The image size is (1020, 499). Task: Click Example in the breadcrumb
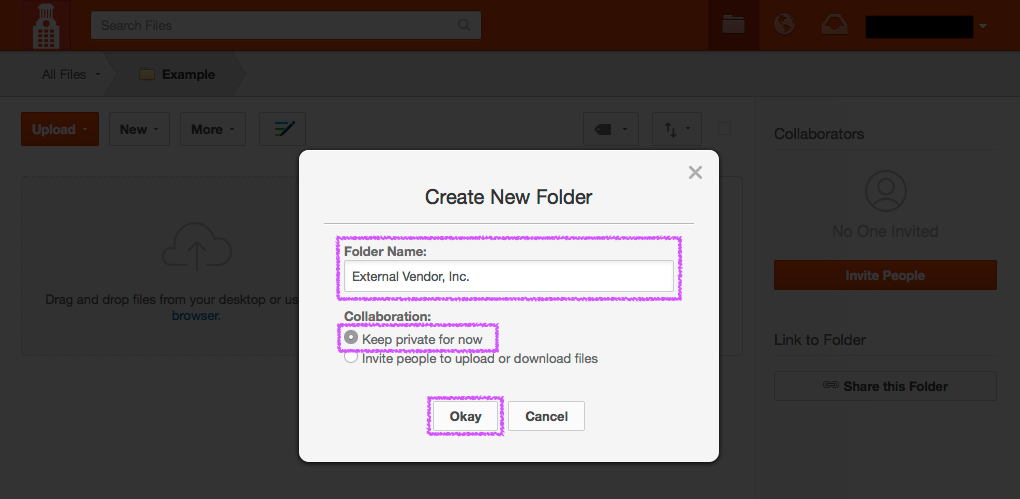[x=189, y=74]
